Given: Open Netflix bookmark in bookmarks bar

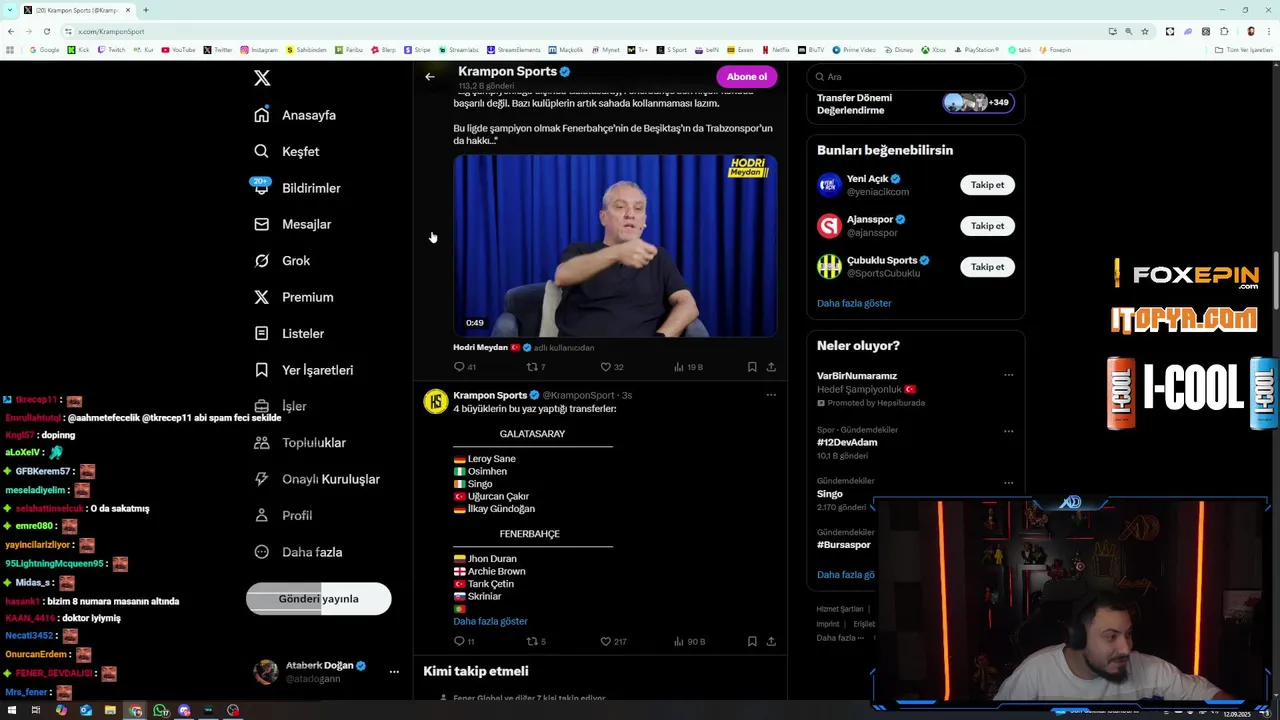Looking at the screenshot, I should click(775, 50).
